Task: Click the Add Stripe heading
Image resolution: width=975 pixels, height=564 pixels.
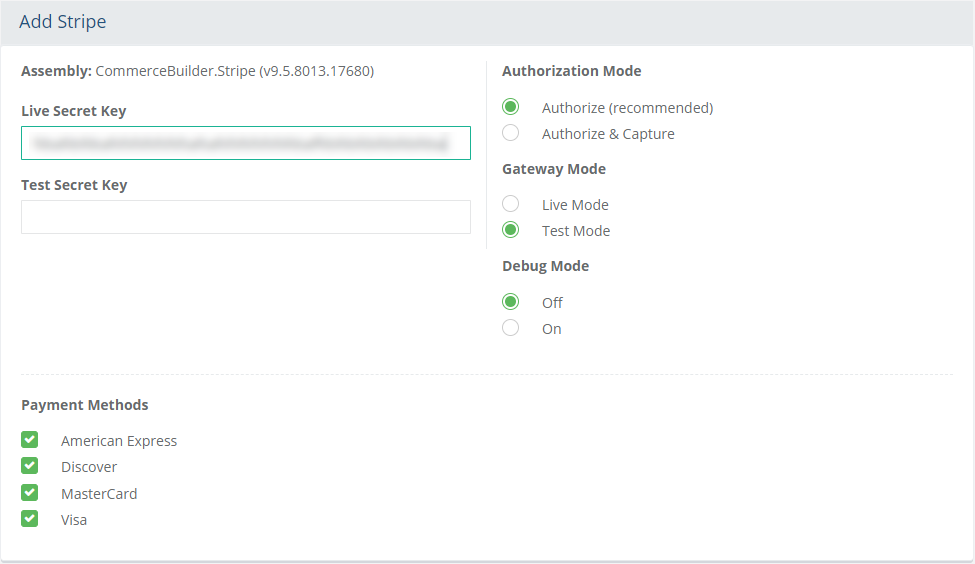Action: 63,22
